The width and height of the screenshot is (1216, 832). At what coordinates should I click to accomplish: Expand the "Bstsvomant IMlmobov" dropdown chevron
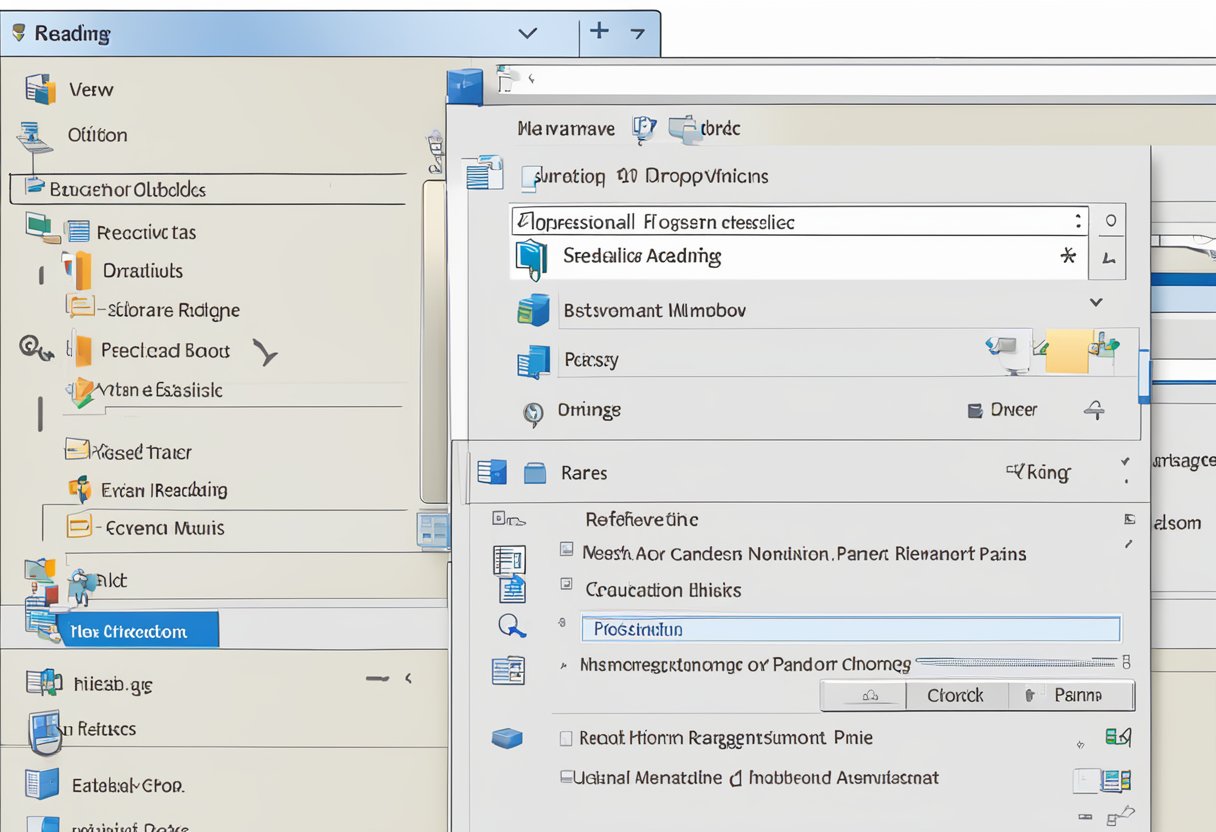1095,302
